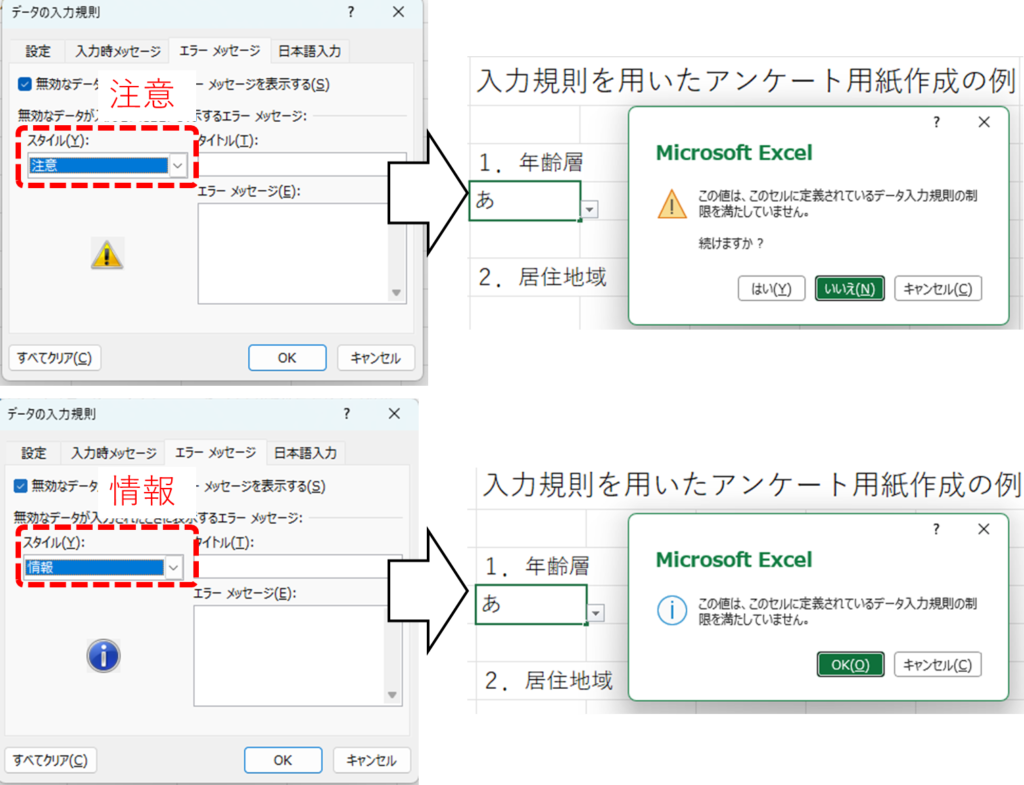
Task: Click すべてクリア(C) in the 注意 style dialog
Action: tap(55, 358)
